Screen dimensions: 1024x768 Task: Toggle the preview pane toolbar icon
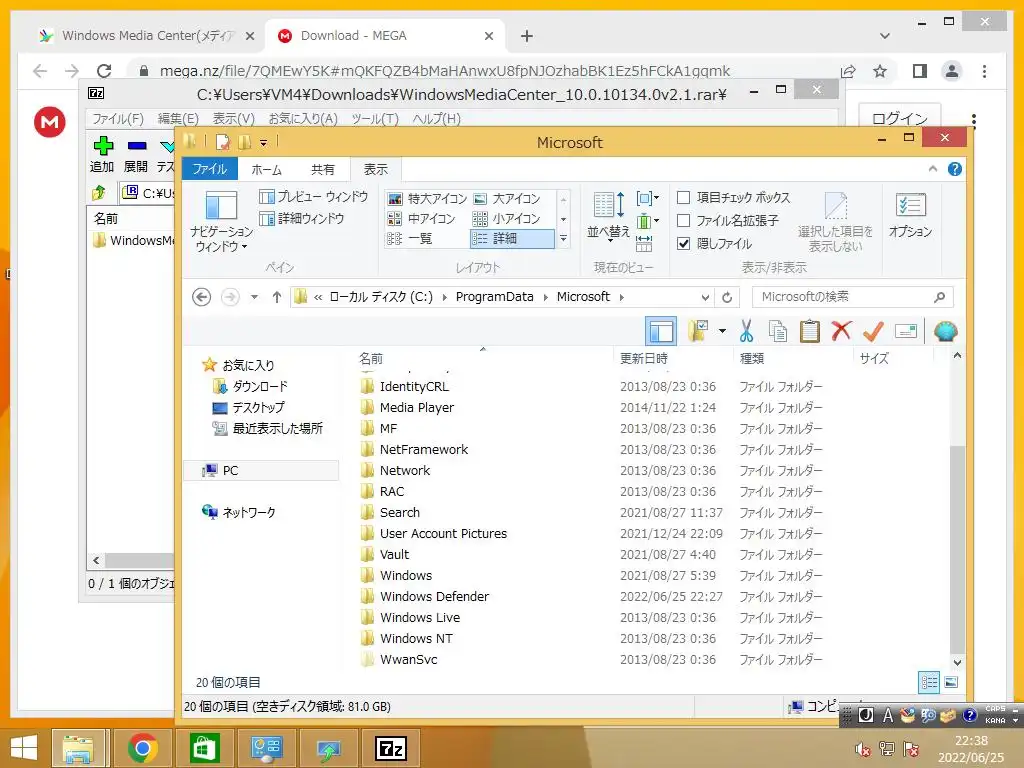(661, 331)
